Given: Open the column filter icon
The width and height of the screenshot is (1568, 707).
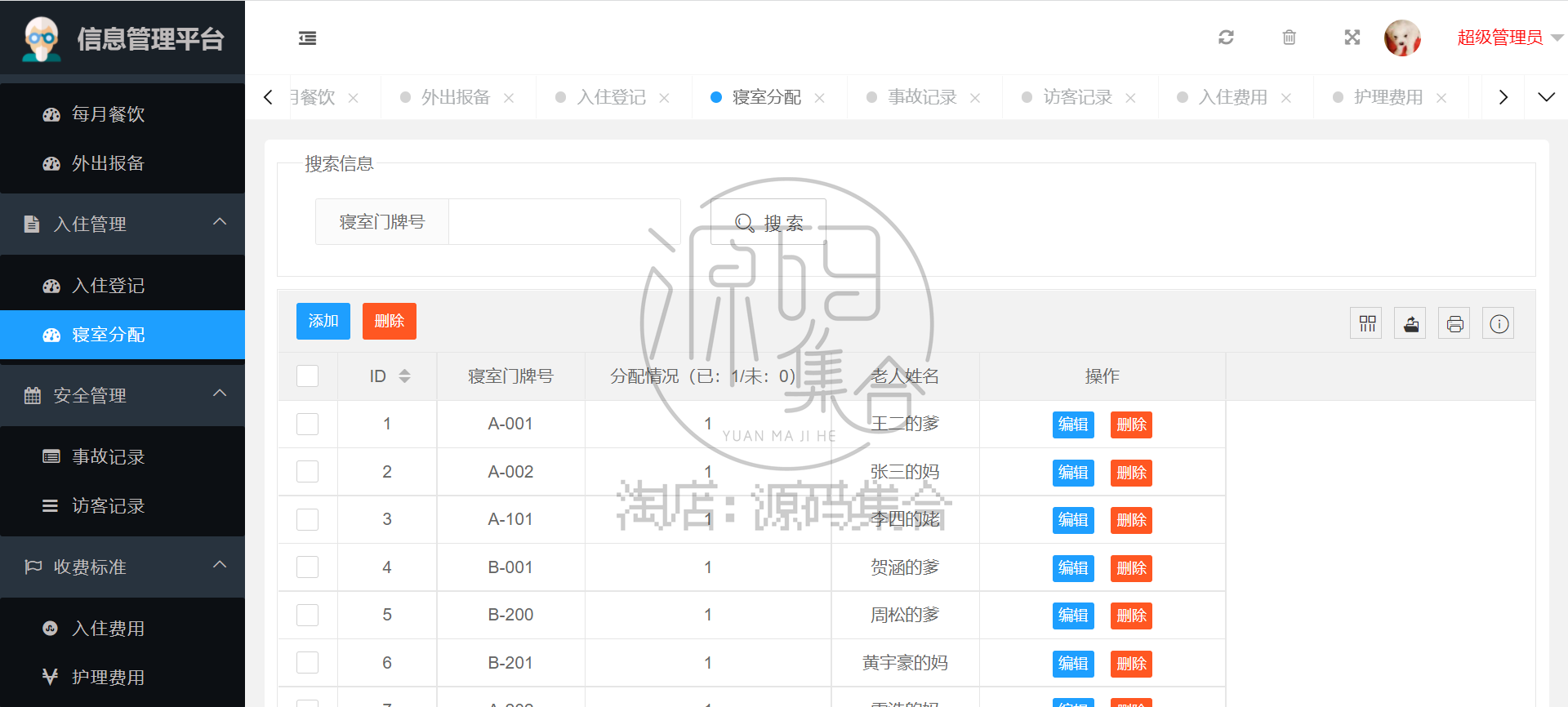Looking at the screenshot, I should click(x=1367, y=324).
